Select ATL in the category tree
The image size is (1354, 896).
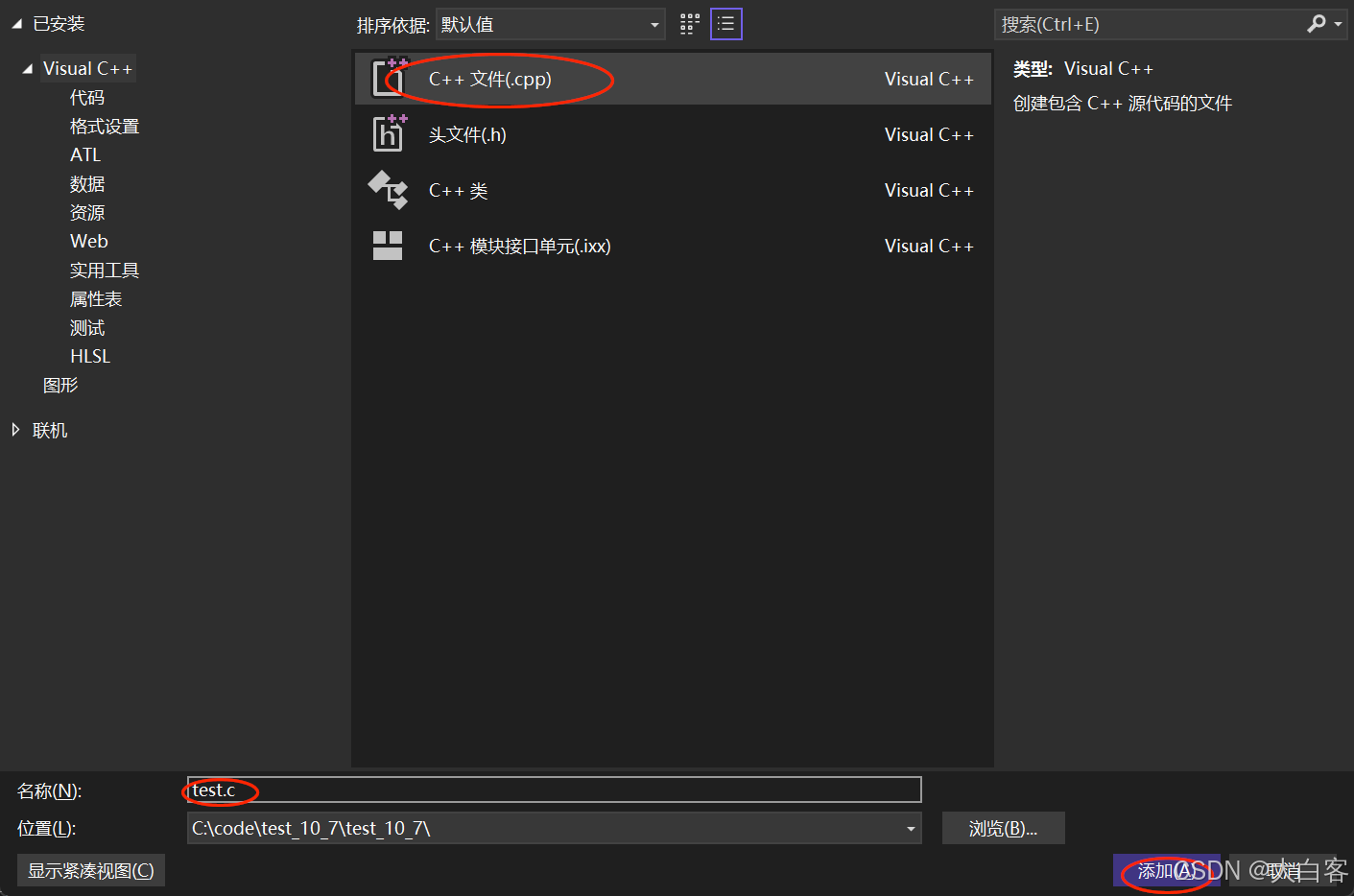click(x=85, y=155)
